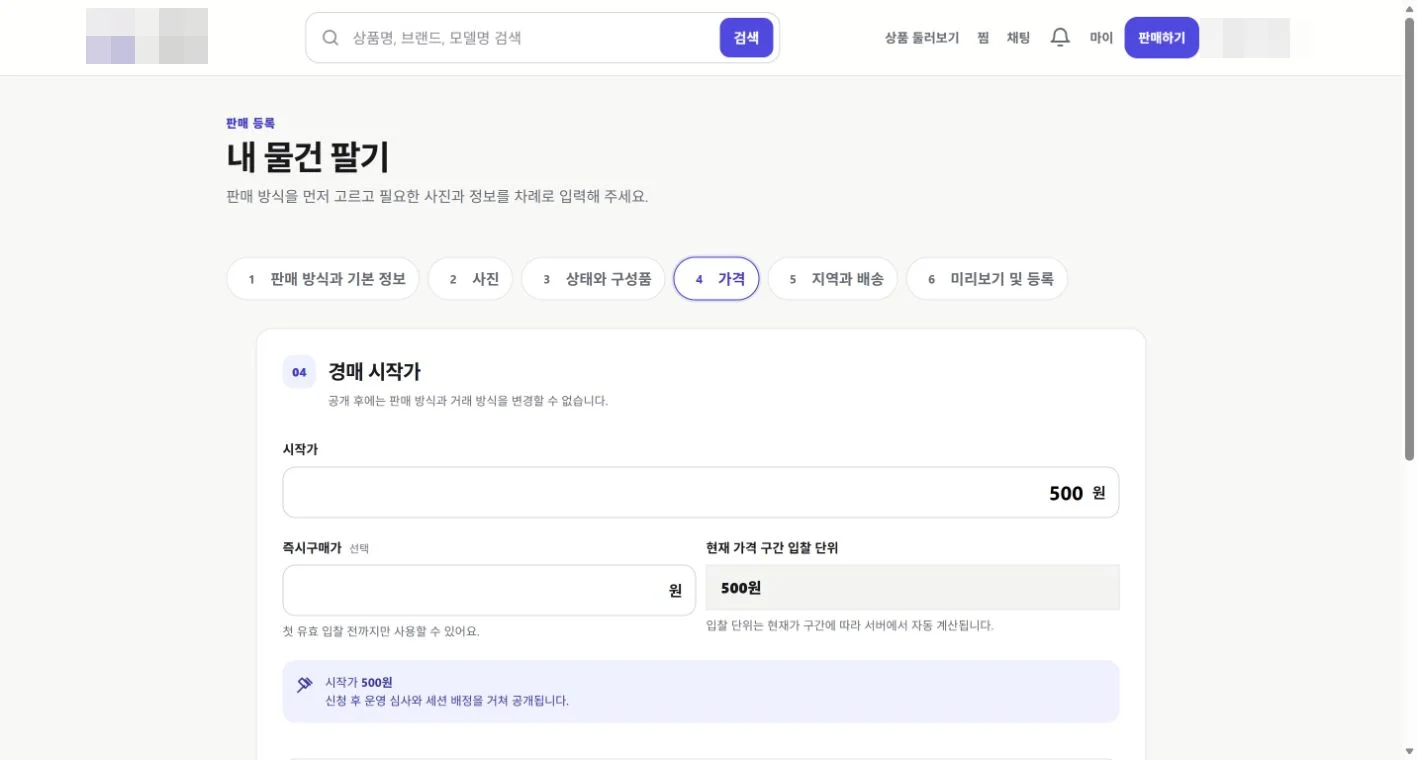This screenshot has height=760, width=1417.
Task: Click the 즉시구매가 선택 label
Action: pyautogui.click(x=326, y=548)
